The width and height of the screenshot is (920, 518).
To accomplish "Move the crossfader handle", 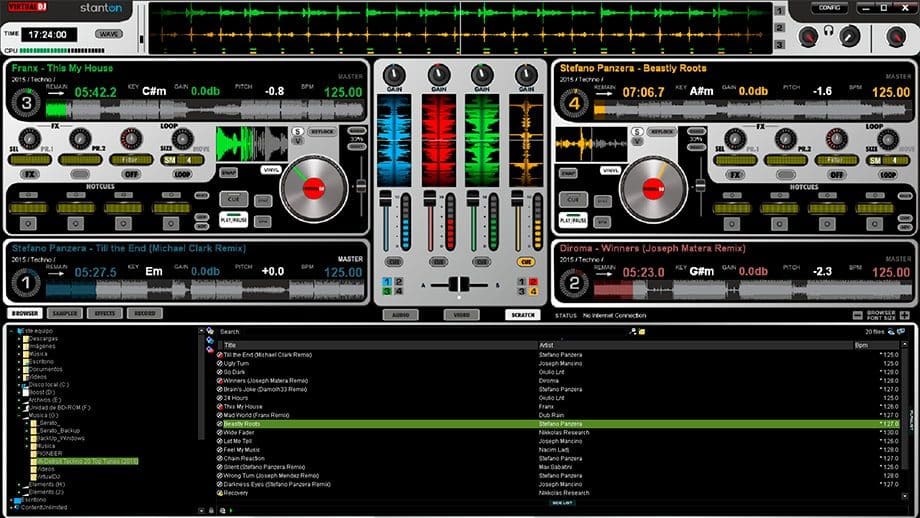I will pyautogui.click(x=459, y=285).
